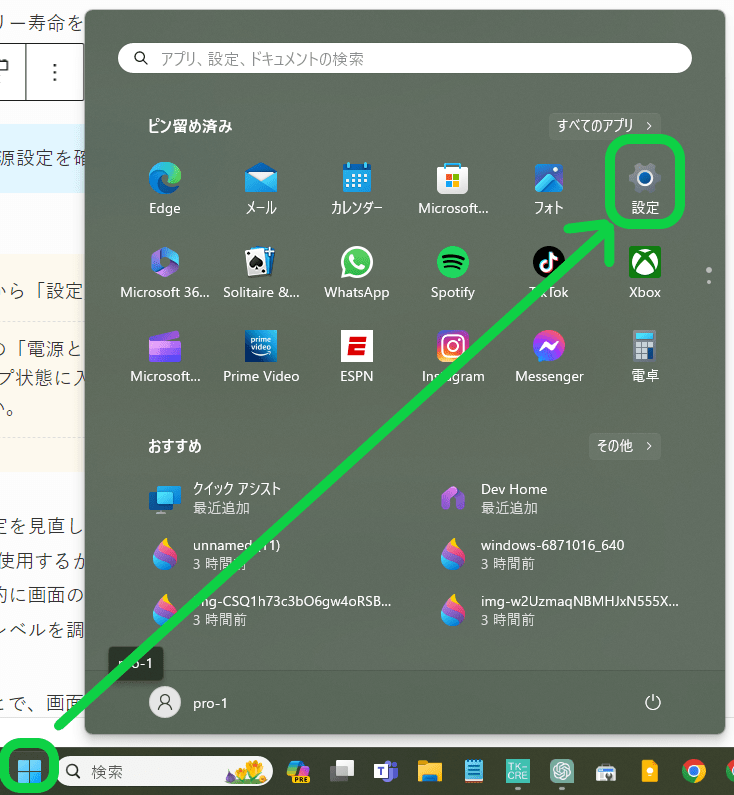Open the ESPN app

pos(356,357)
